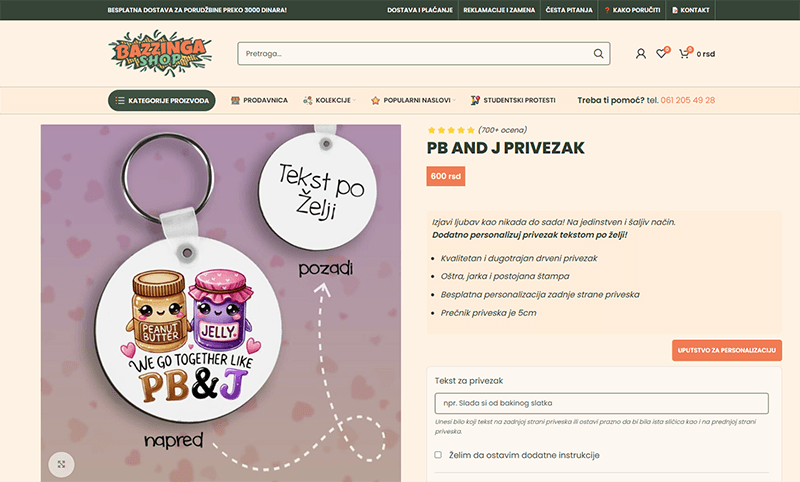Viewport: 800px width, 482px height.
Task: Click the Popularni Naslovi star icon
Action: tap(376, 100)
